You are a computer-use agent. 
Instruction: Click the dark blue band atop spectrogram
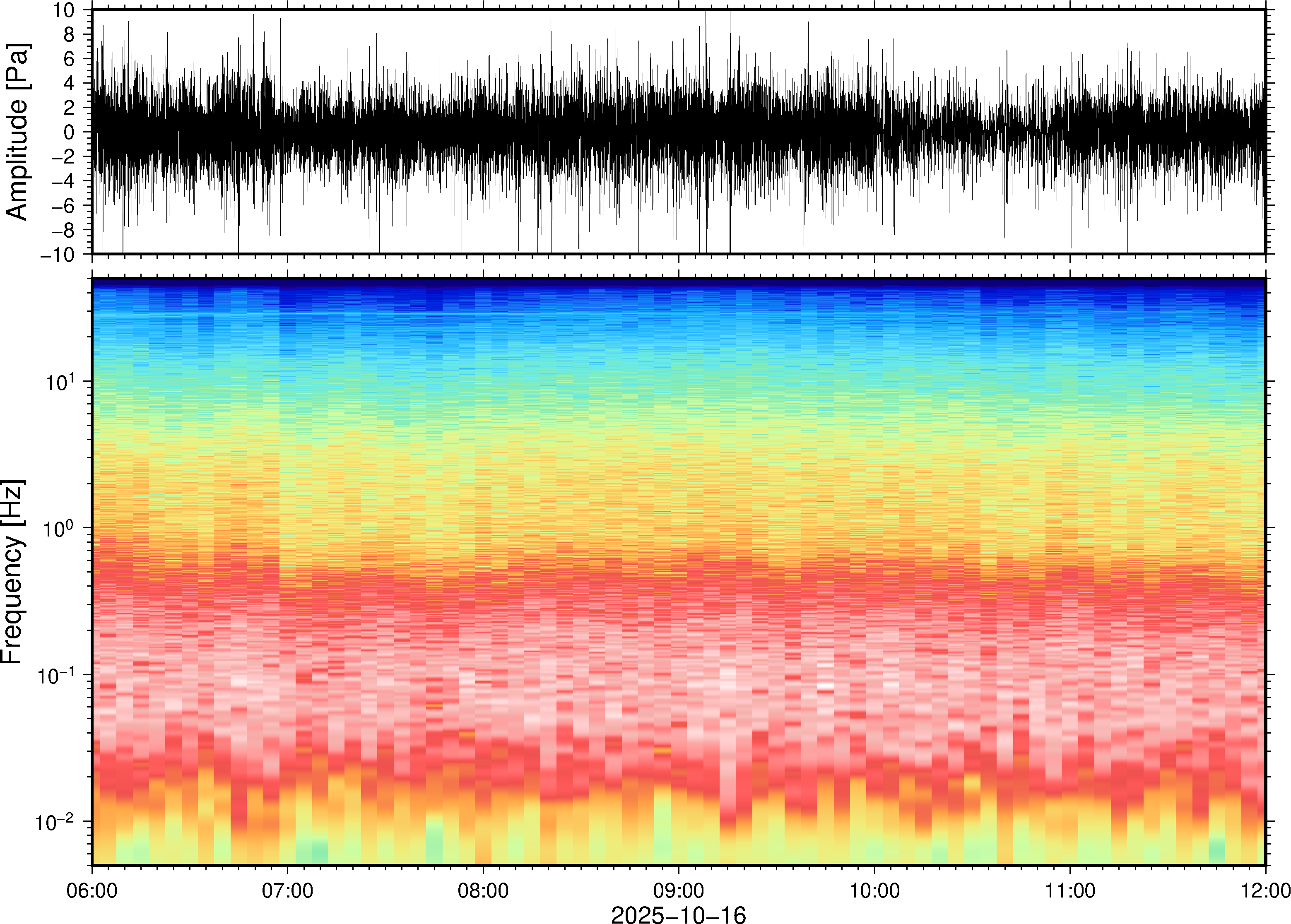pos(678,283)
